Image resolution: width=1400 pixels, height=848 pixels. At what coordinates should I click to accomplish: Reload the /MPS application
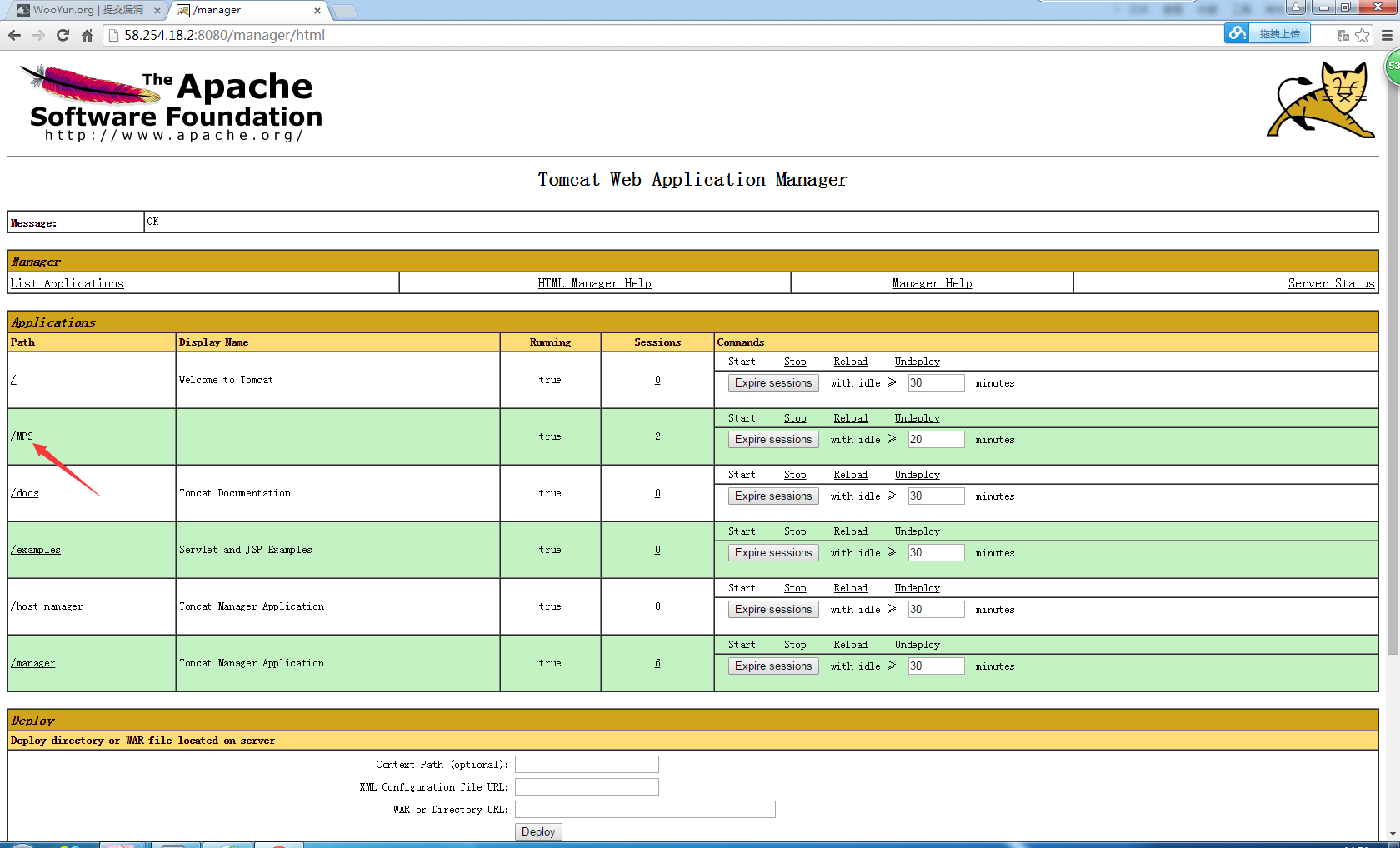click(850, 418)
